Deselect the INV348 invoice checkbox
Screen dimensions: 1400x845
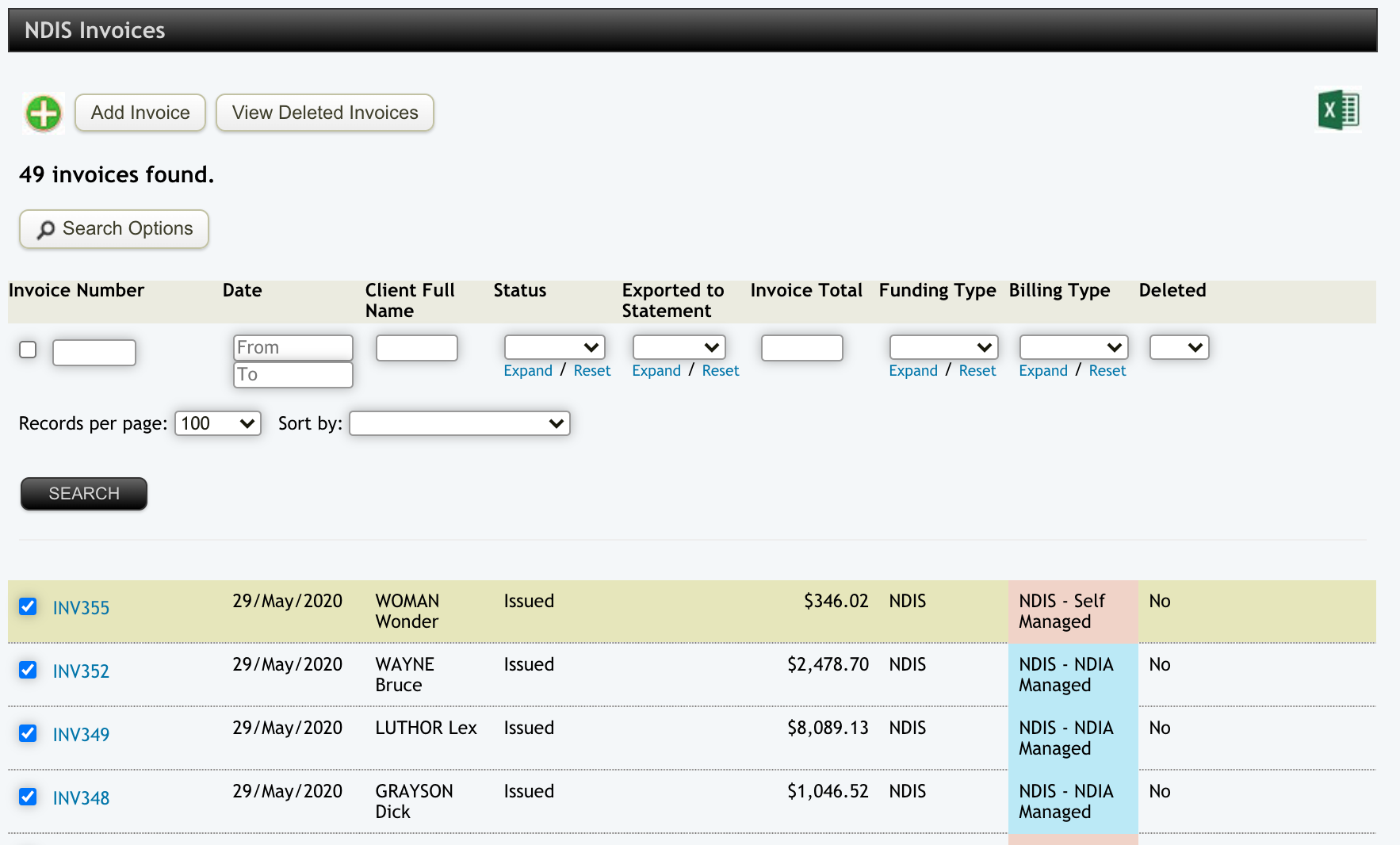click(x=28, y=797)
